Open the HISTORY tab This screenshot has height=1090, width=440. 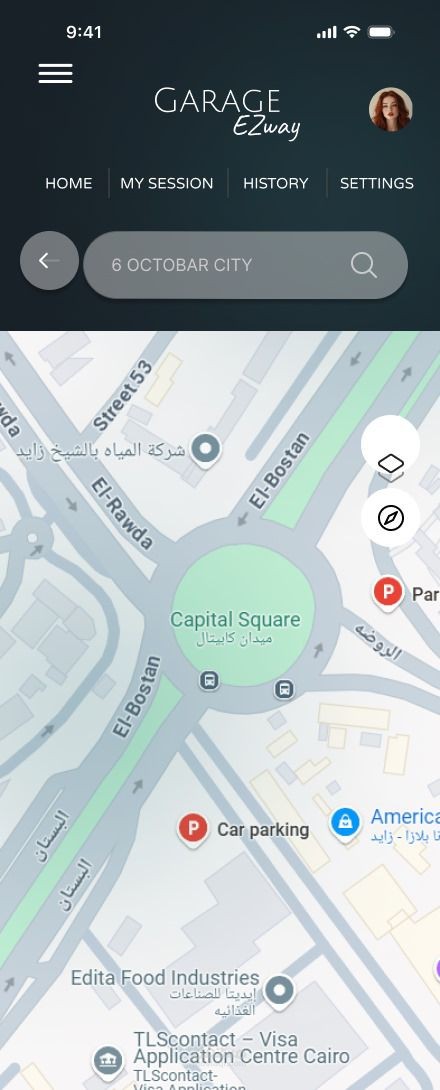click(275, 184)
